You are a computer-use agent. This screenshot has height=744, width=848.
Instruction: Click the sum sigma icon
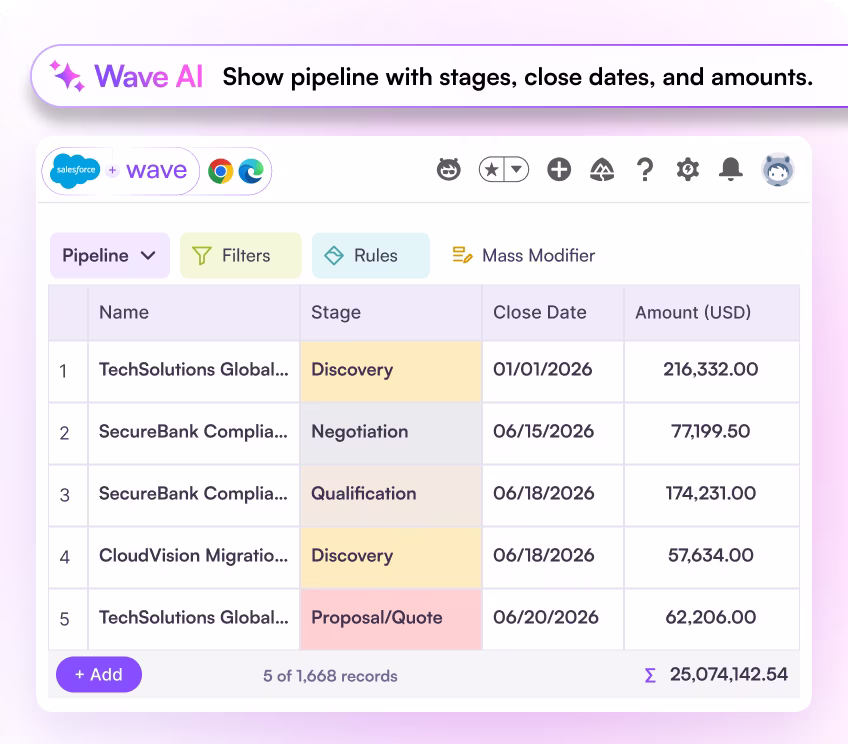pos(650,675)
